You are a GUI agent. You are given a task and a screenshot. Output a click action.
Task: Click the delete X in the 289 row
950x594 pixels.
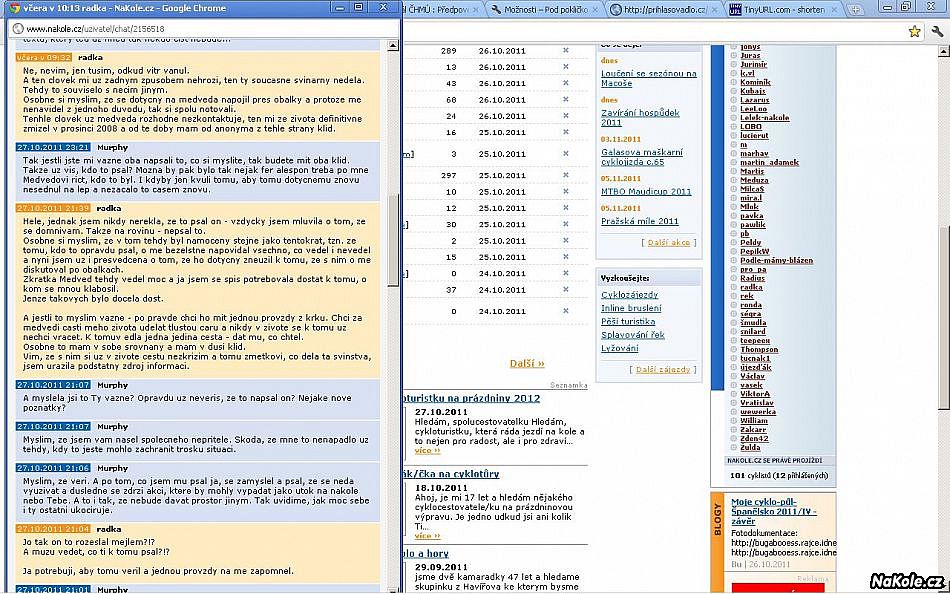(x=565, y=50)
